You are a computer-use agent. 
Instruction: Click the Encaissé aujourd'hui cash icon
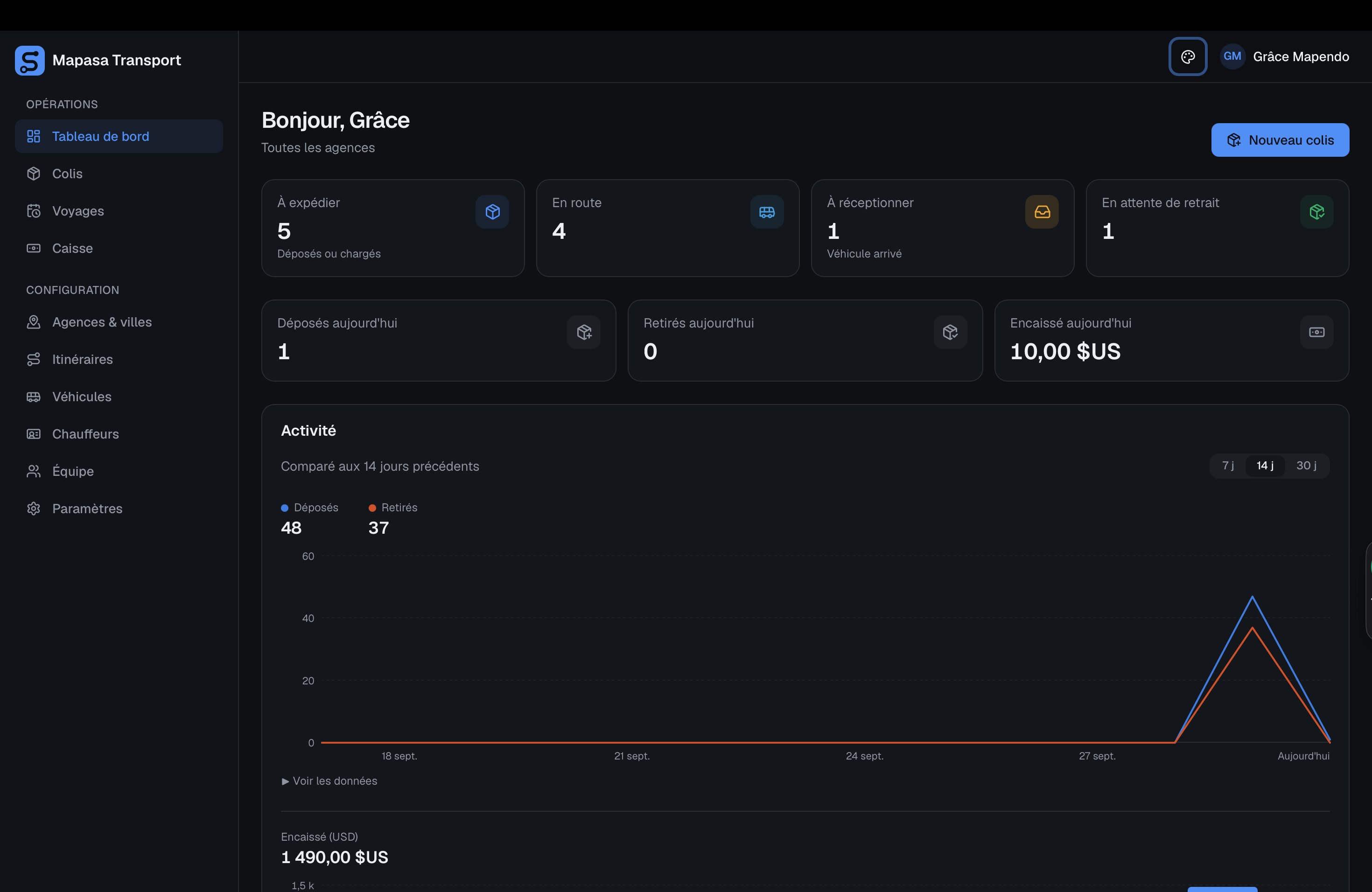coord(1316,332)
